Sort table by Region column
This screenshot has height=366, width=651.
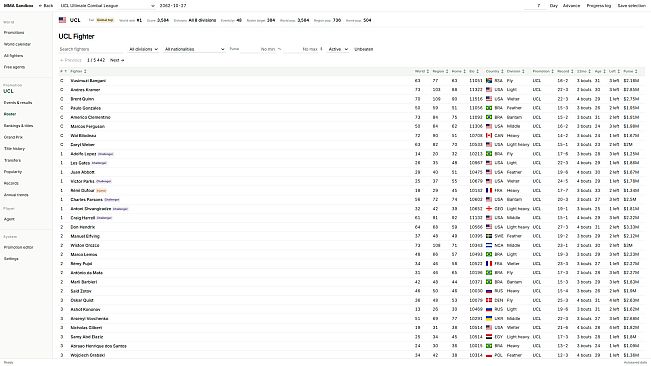(x=440, y=71)
